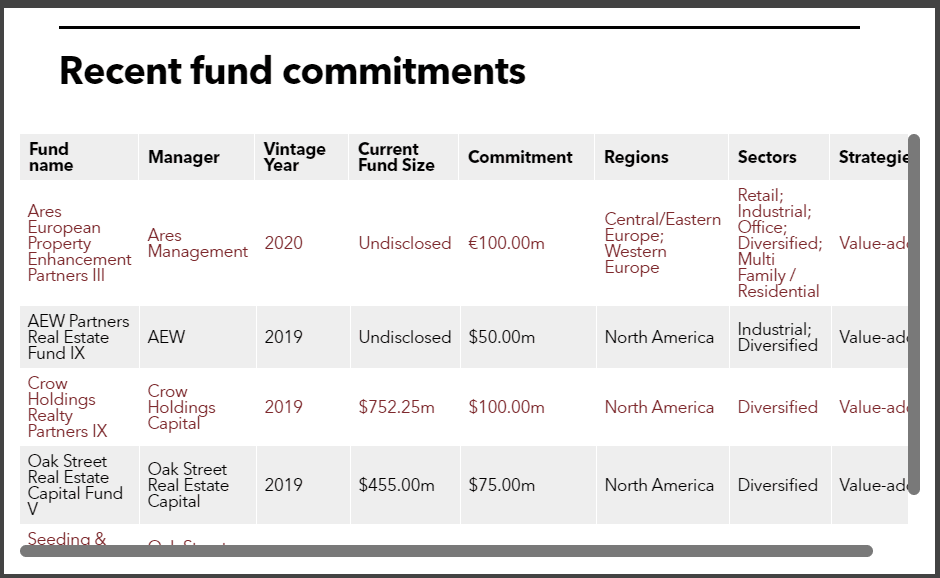This screenshot has width=940, height=578.
Task: Click North America in AEW row
Action: [x=659, y=337]
